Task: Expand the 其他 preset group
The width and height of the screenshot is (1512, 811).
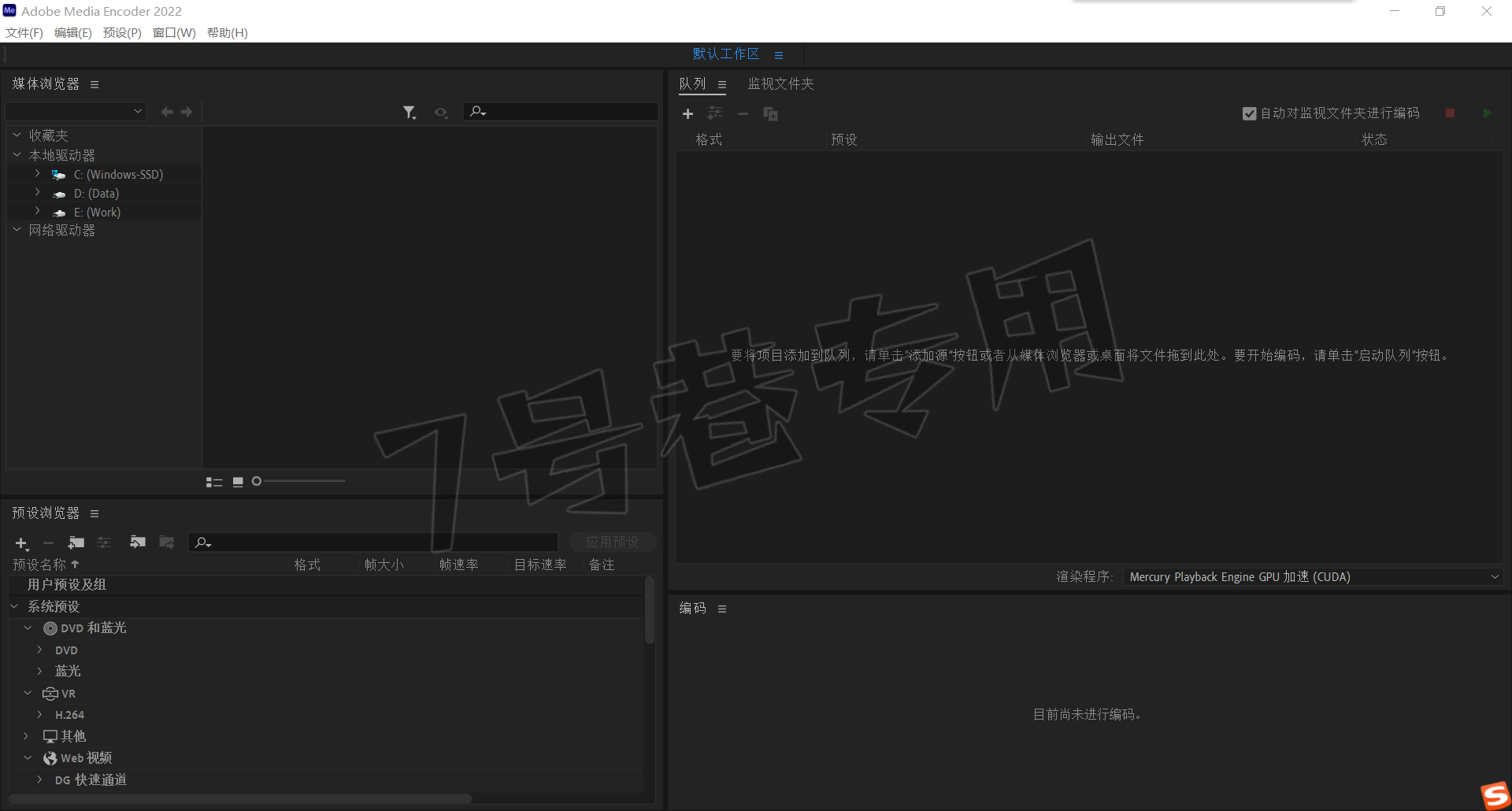Action: coord(26,736)
